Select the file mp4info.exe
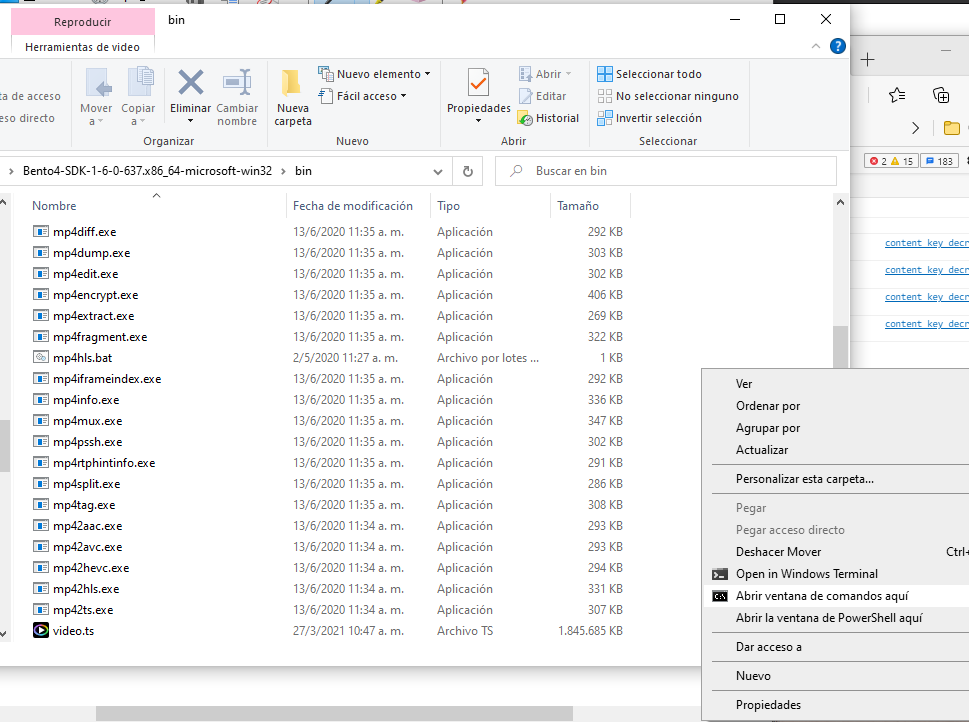The width and height of the screenshot is (969, 722). tap(86, 400)
